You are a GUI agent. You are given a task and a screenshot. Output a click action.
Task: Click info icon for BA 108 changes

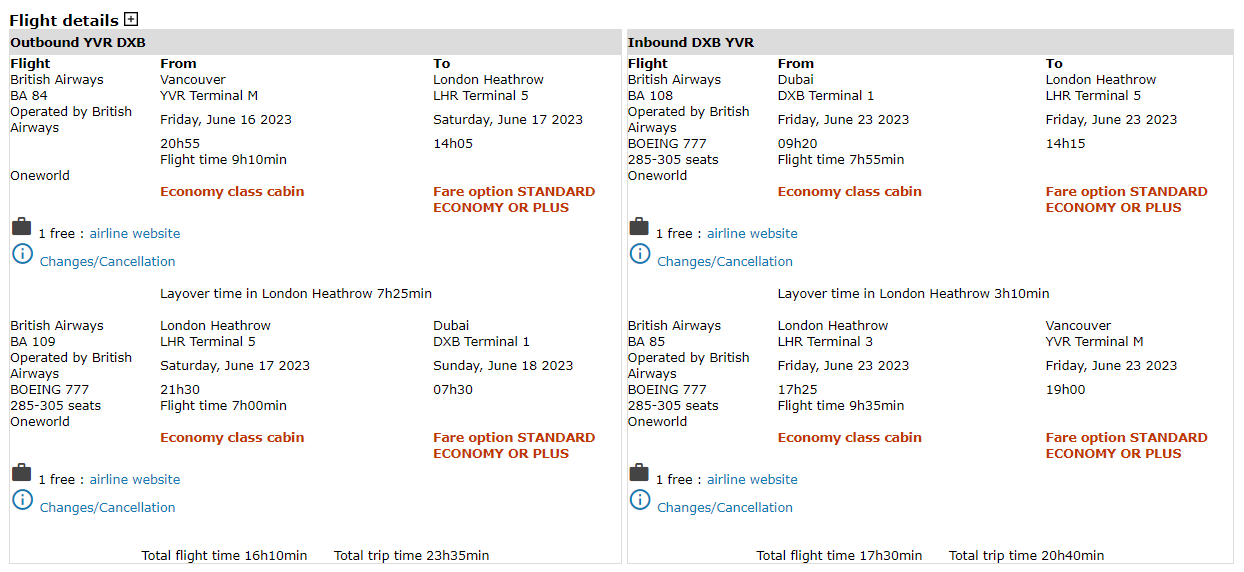tap(640, 254)
